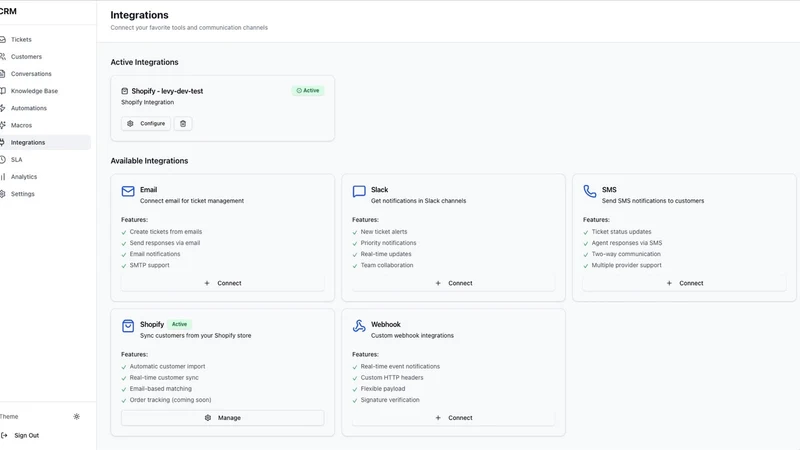Click the plus icon in SMS Connect
Image resolution: width=800 pixels, height=450 pixels.
[669, 283]
